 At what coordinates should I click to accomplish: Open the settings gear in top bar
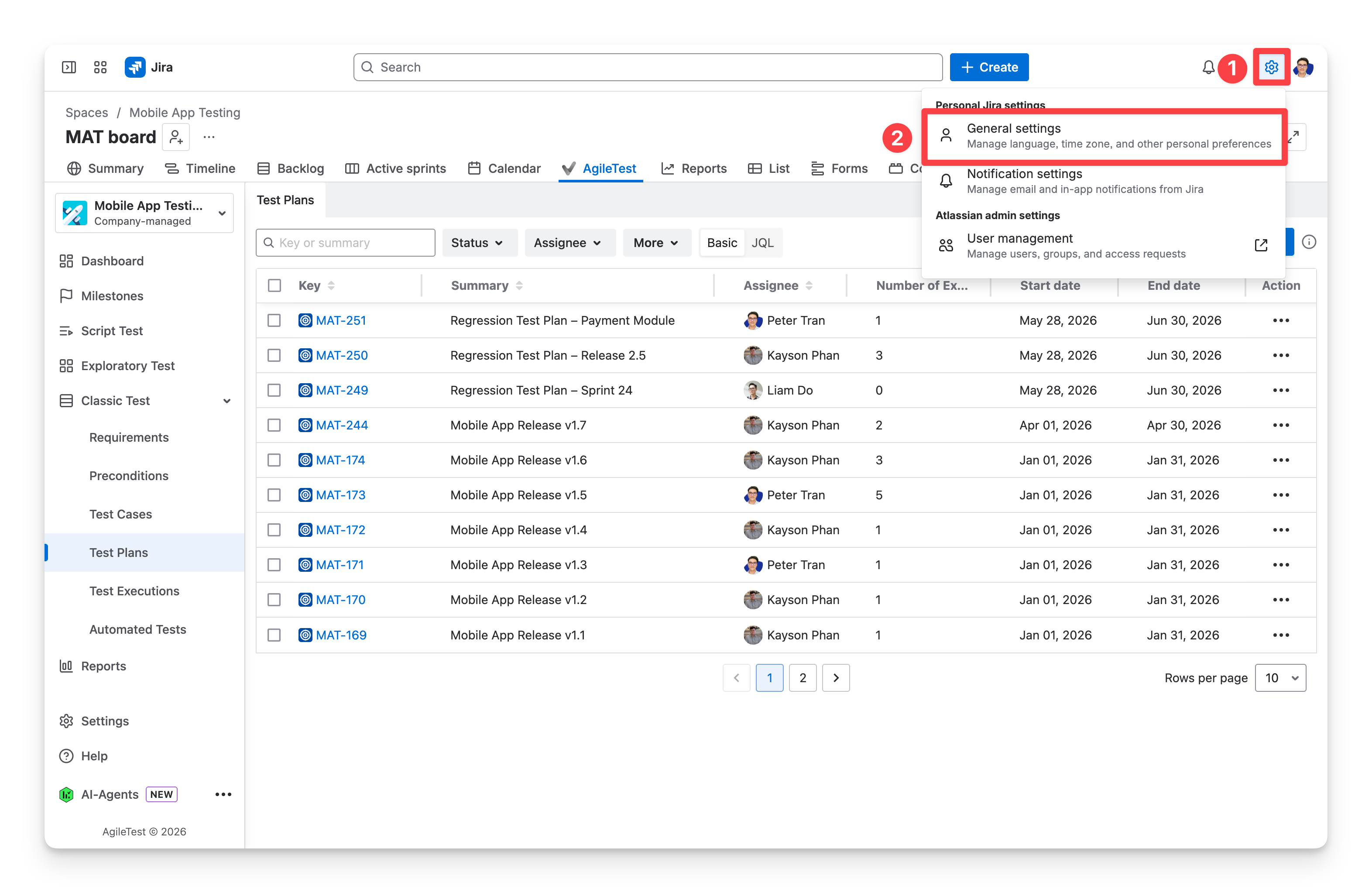[x=1271, y=68]
